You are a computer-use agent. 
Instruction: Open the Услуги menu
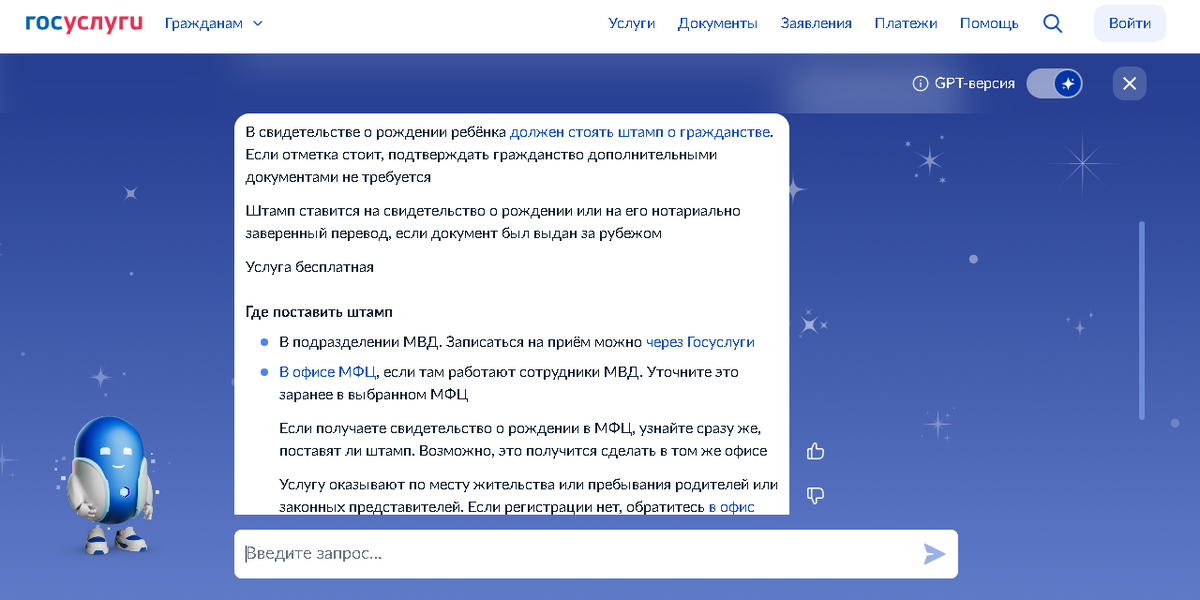click(x=632, y=23)
